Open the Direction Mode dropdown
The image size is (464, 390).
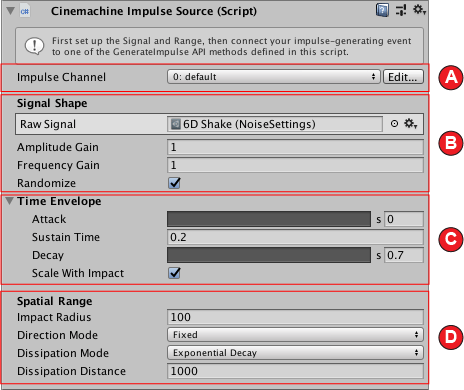(x=295, y=335)
